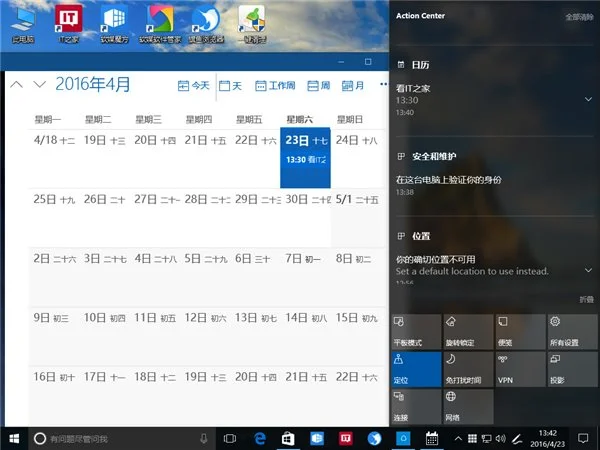600x450 pixels.
Task: Open the Windows Store taskbar icon
Action: (288, 438)
